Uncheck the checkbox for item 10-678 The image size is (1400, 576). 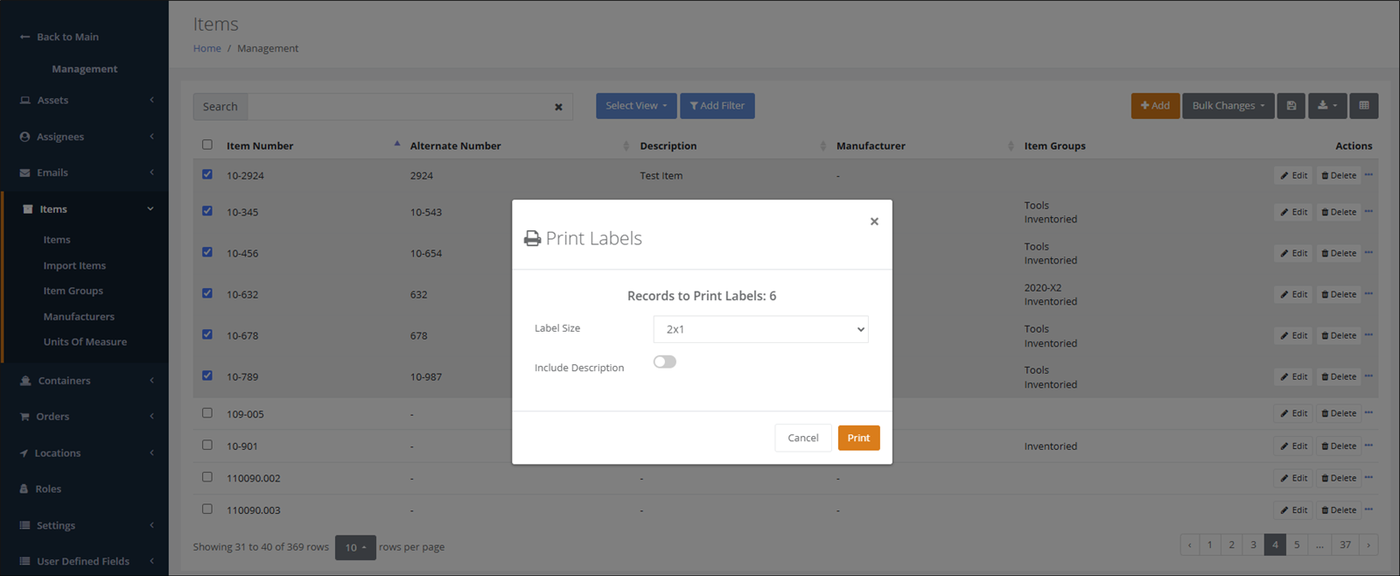[x=207, y=334]
